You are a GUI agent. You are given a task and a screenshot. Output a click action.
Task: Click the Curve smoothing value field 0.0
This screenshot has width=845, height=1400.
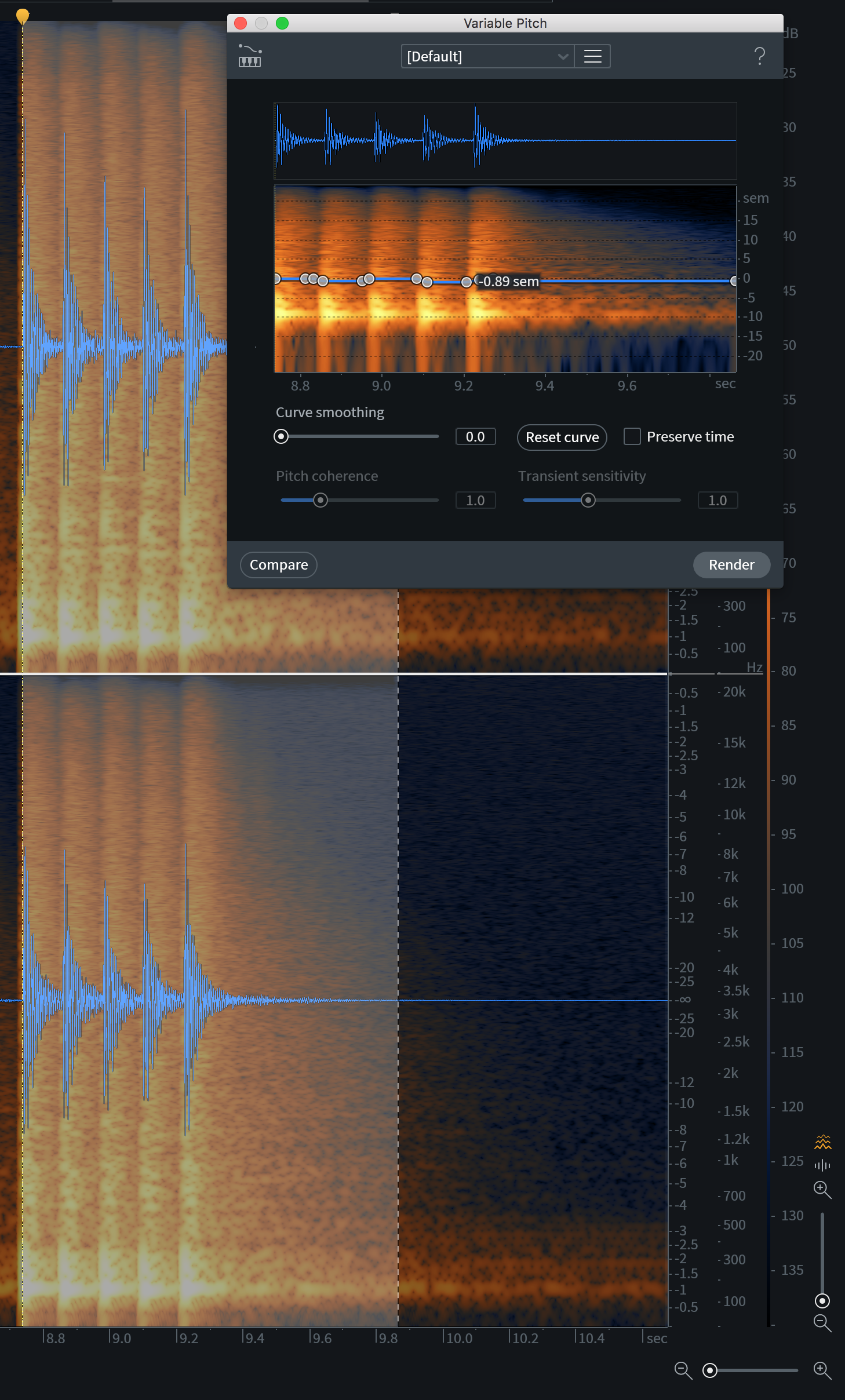click(475, 437)
